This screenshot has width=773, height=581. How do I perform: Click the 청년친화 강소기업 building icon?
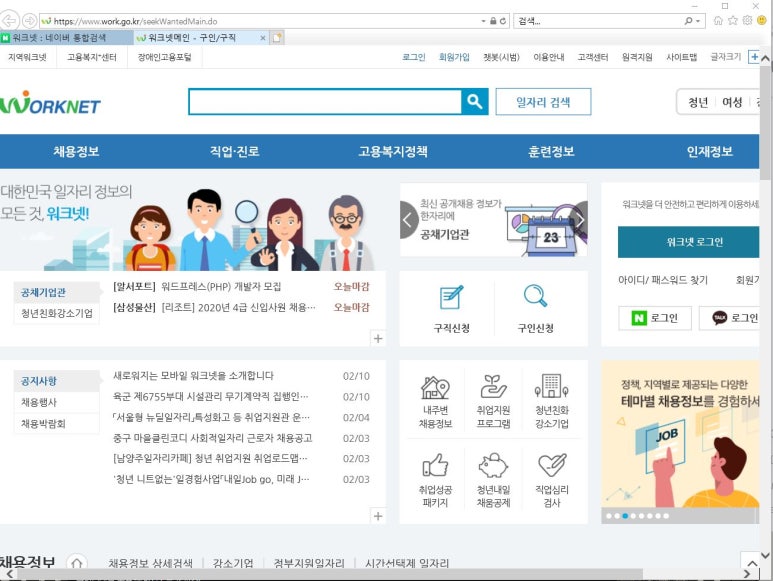tap(552, 386)
